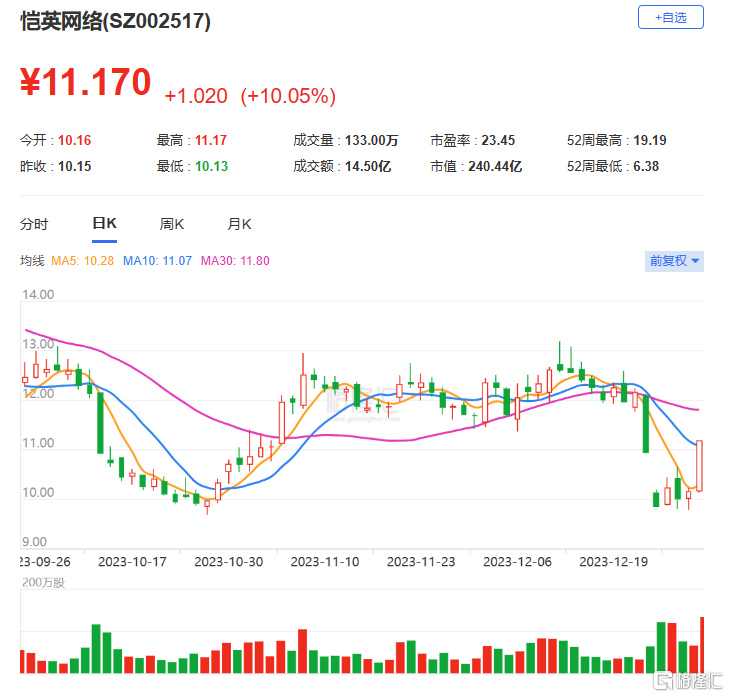Click the 2023-12-06 date axis label
Image resolution: width=729 pixels, height=697 pixels.
coord(517,562)
